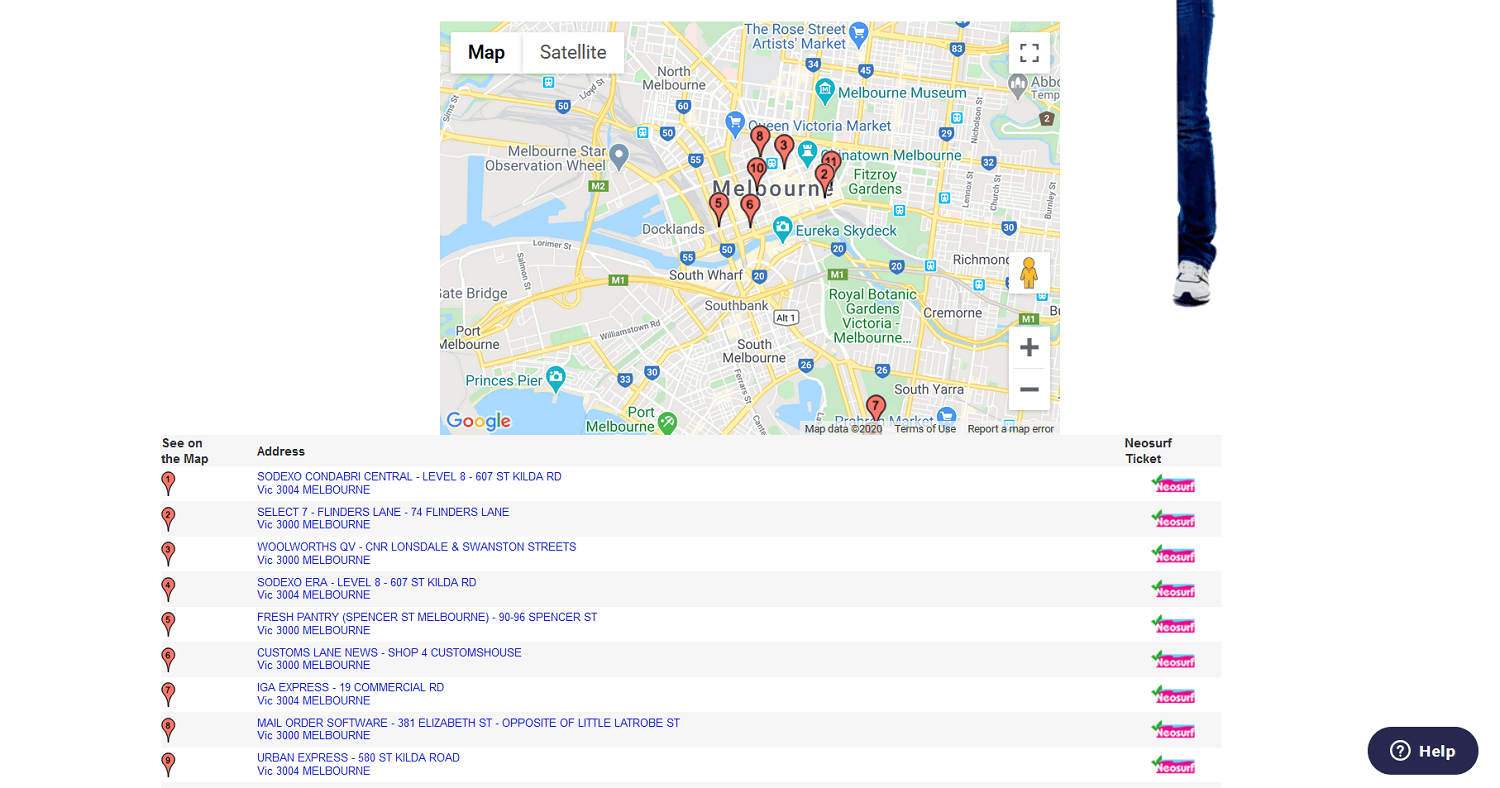The width and height of the screenshot is (1500, 788).
Task: Open Woolworths QV address link
Action: (417, 553)
